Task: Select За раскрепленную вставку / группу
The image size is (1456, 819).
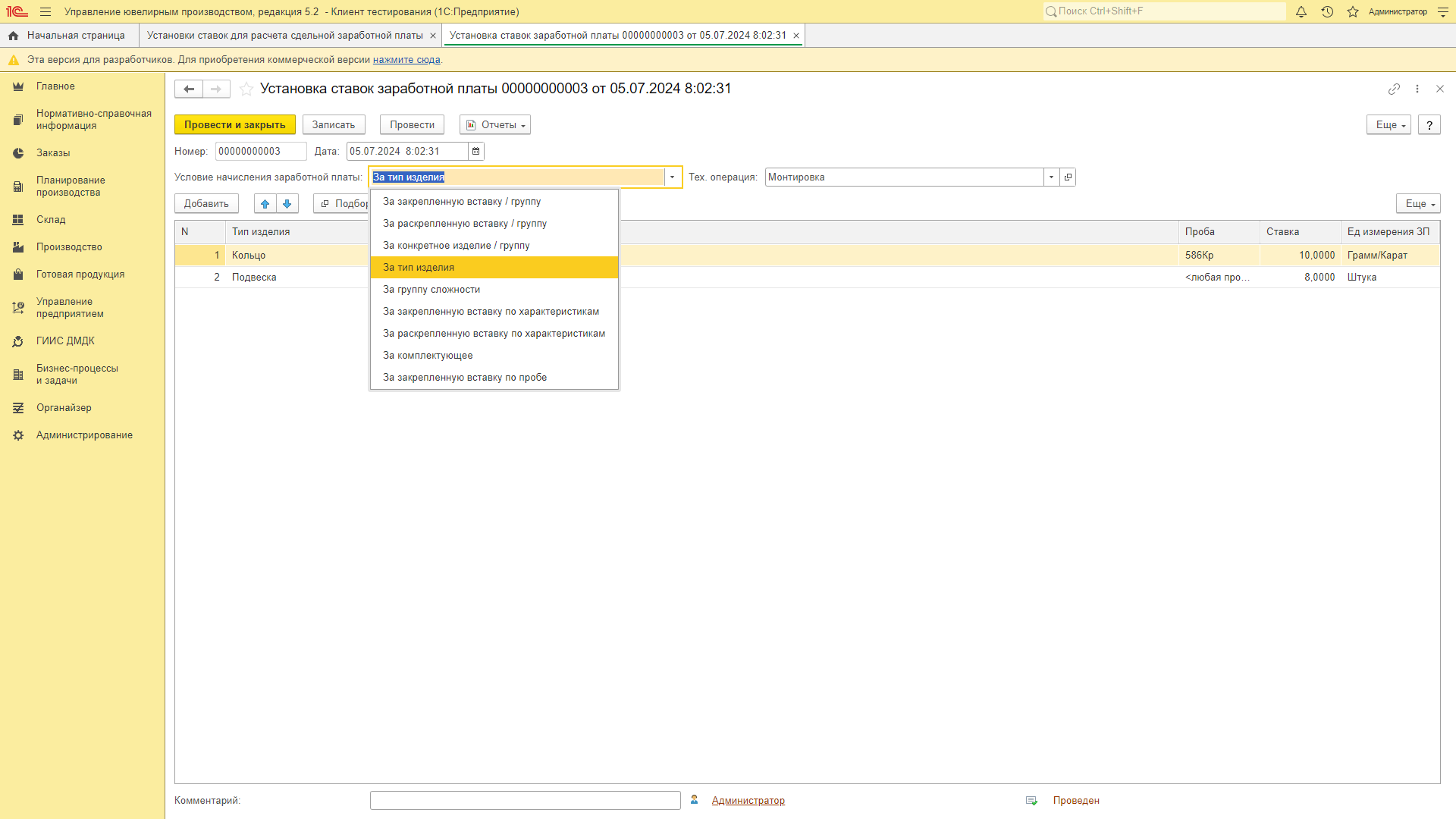Action: point(494,224)
